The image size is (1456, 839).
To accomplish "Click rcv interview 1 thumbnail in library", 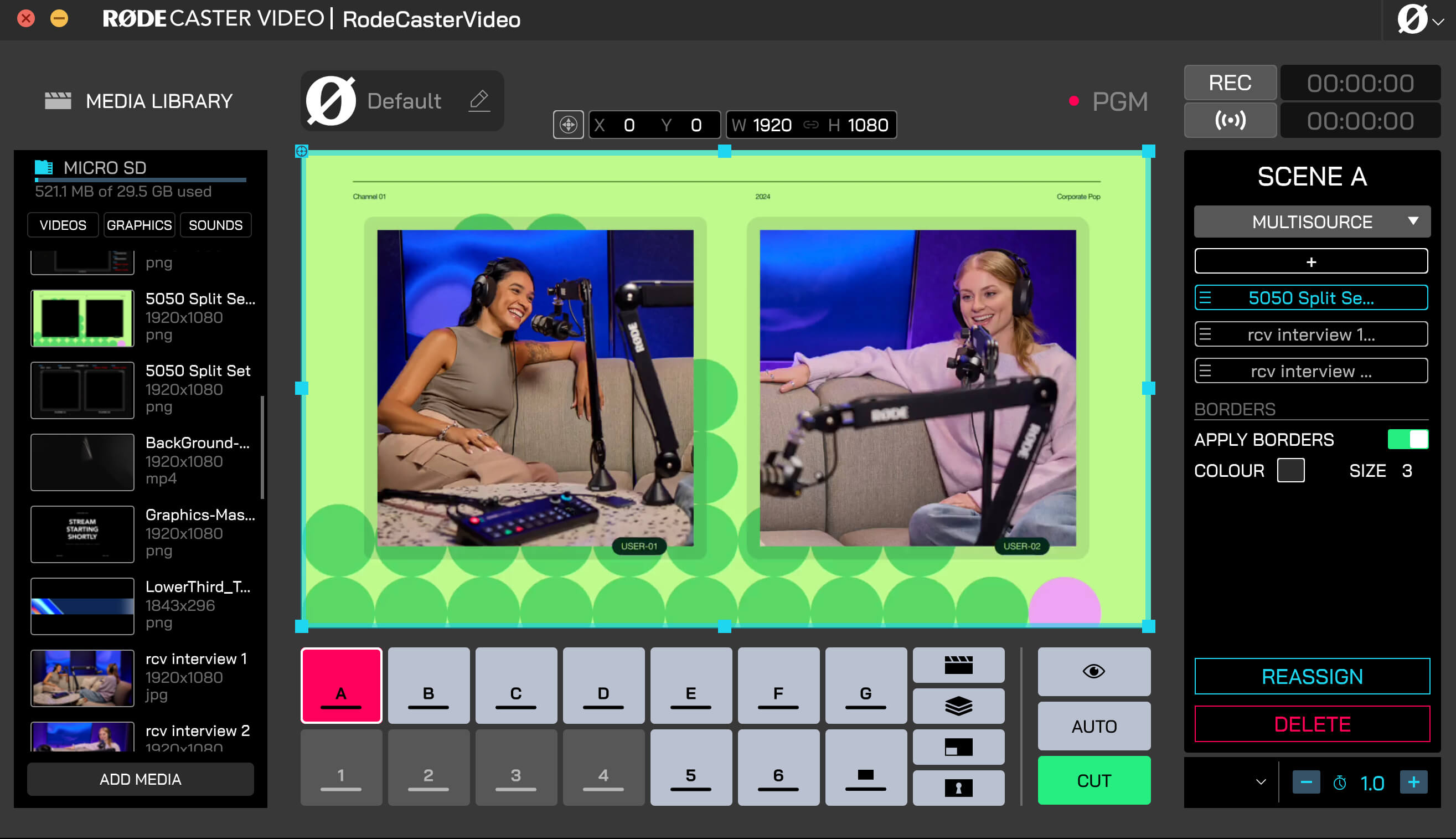I will click(x=82, y=678).
